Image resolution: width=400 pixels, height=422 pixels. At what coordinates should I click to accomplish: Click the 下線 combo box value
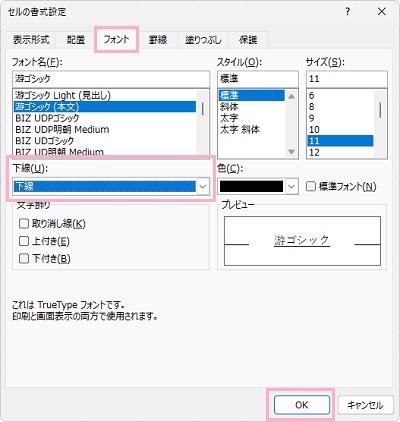click(x=105, y=186)
